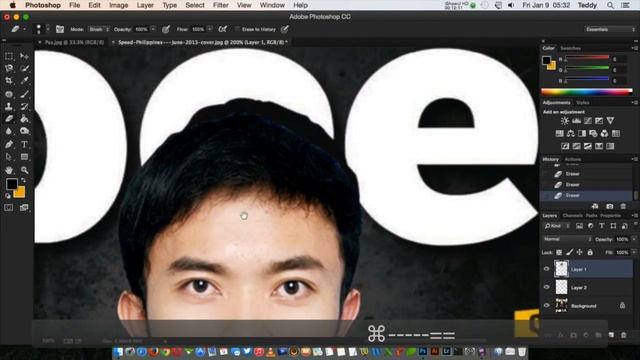Swap foreground and background colors
Image resolution: width=640 pixels, height=360 pixels.
click(23, 180)
